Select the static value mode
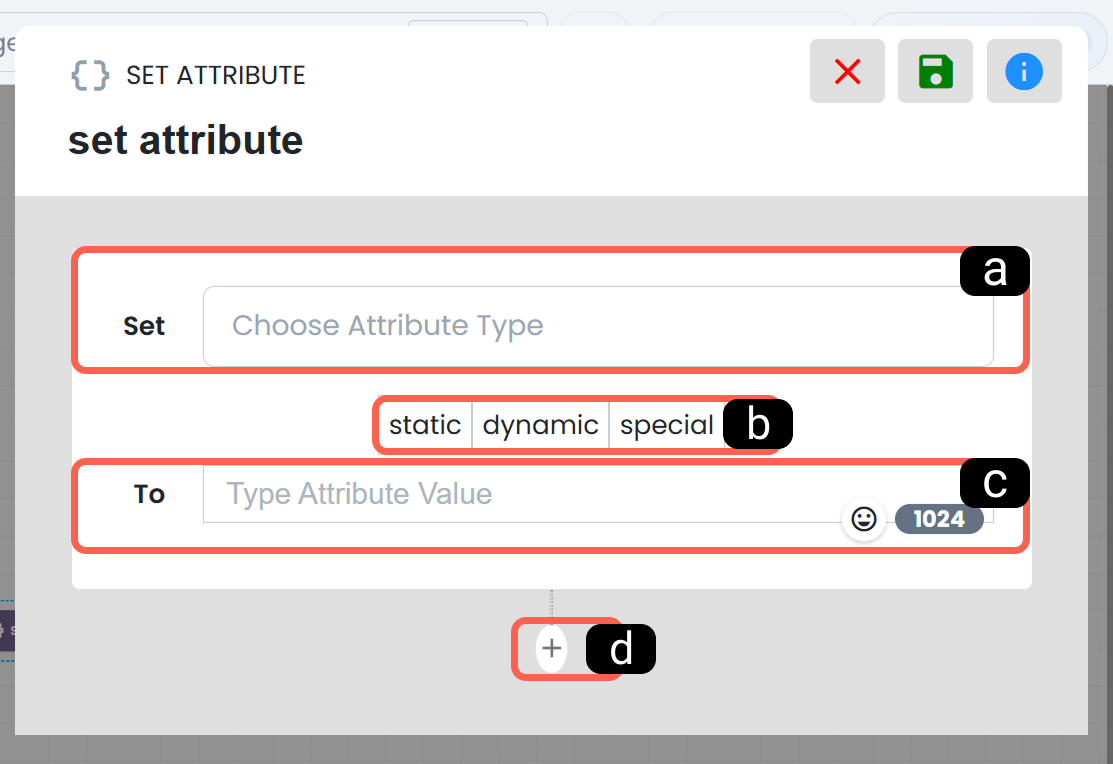This screenshot has width=1113, height=764. click(x=425, y=425)
